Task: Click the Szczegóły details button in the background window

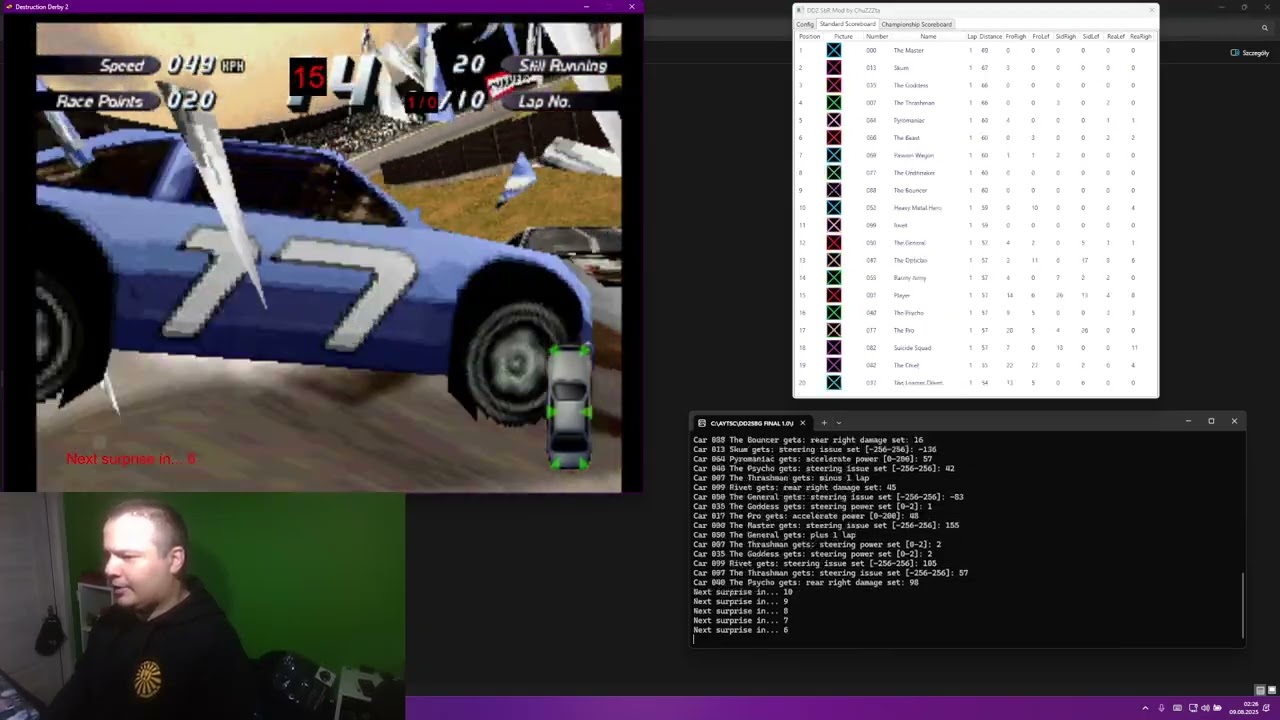Action: [1250, 53]
